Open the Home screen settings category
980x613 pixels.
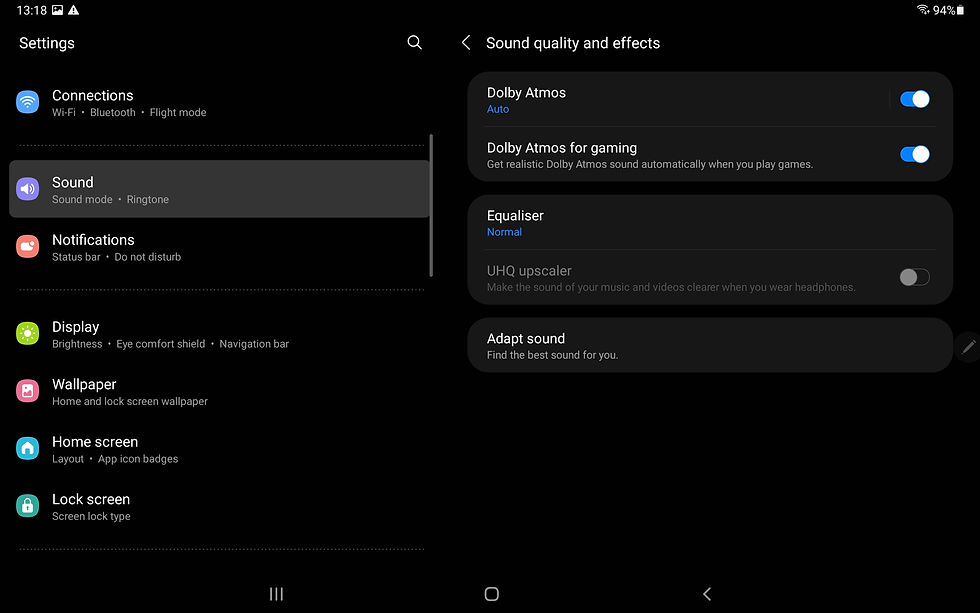[219, 449]
